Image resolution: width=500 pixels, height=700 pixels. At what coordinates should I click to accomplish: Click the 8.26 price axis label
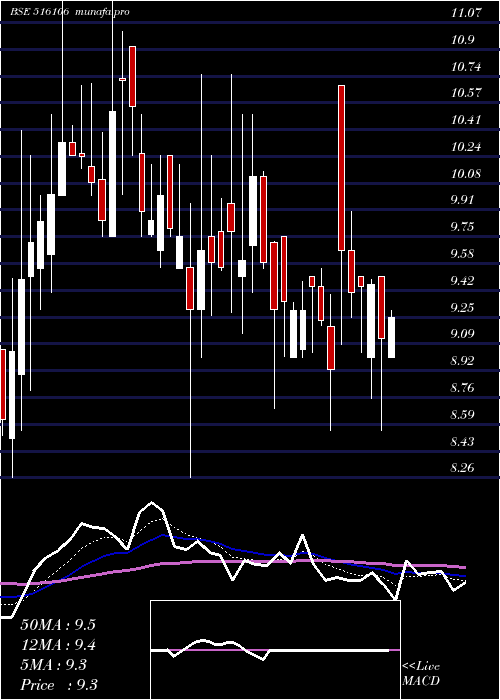[462, 468]
